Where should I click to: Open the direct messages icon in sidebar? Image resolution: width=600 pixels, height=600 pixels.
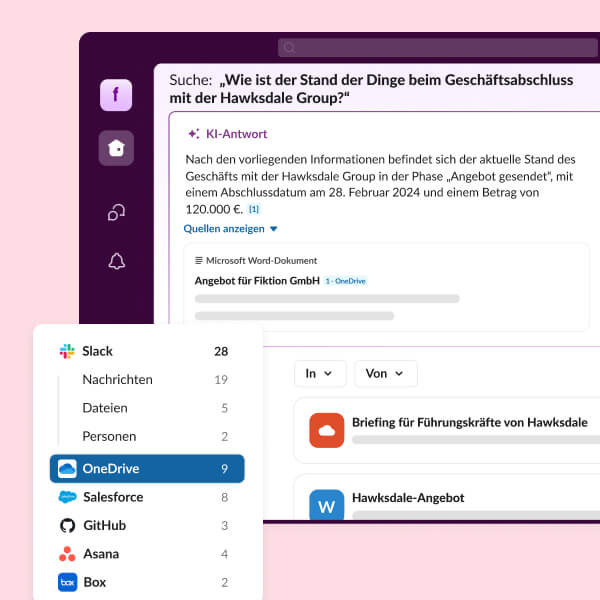pos(116,212)
